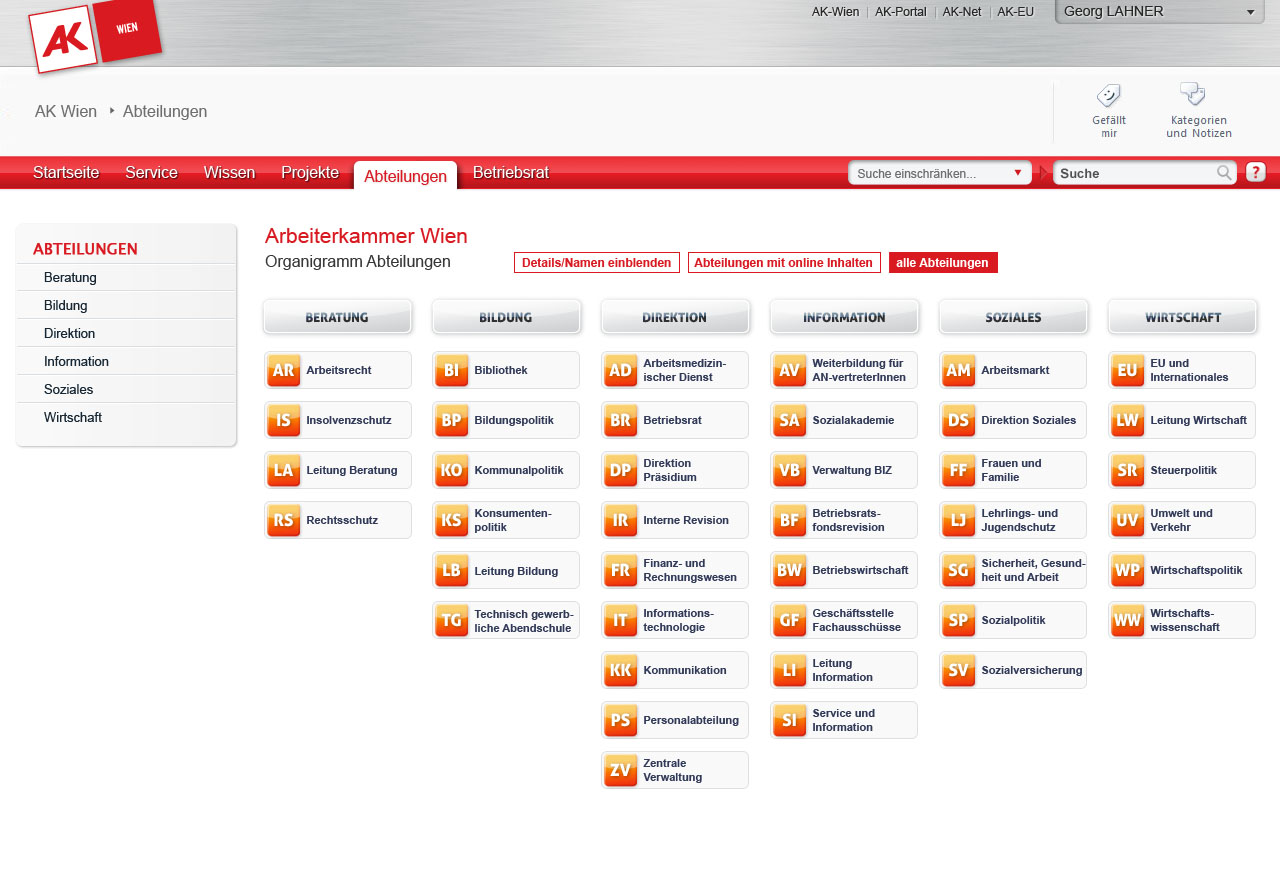Click the TG Abendschule icon
Viewport: 1280px width, 880px height.
(452, 620)
